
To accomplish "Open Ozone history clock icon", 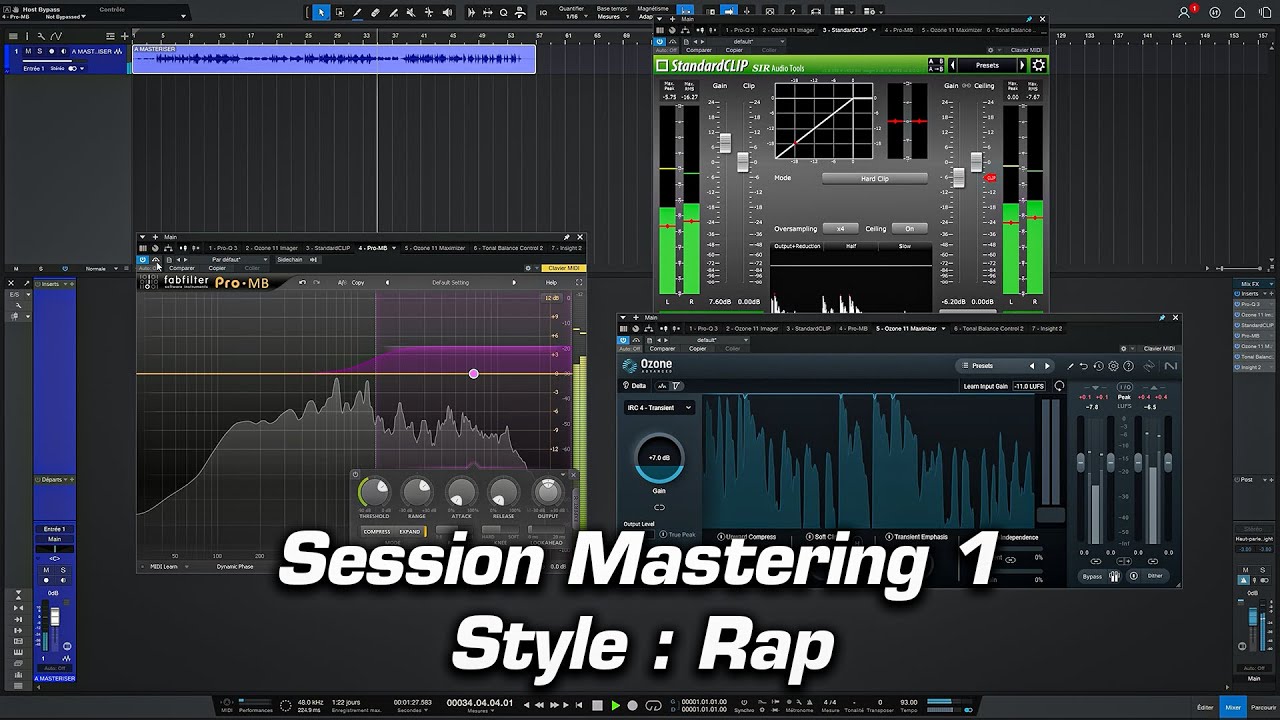I will [1098, 366].
